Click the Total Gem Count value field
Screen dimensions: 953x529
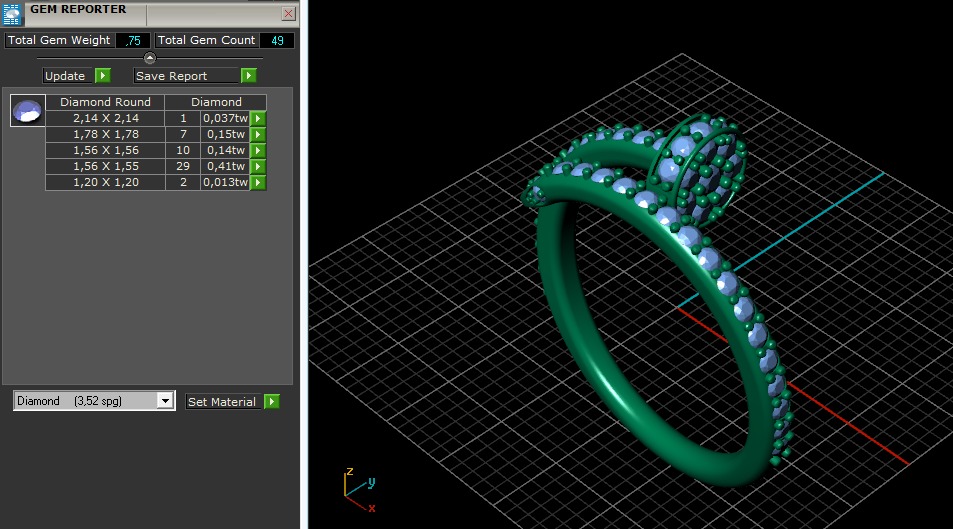click(x=277, y=40)
